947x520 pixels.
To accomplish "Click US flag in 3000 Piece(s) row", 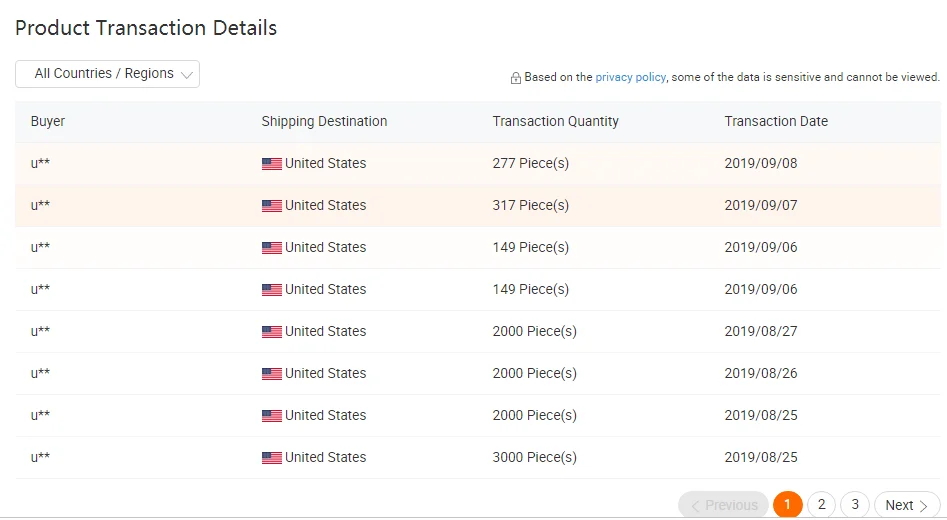I will pyautogui.click(x=272, y=458).
